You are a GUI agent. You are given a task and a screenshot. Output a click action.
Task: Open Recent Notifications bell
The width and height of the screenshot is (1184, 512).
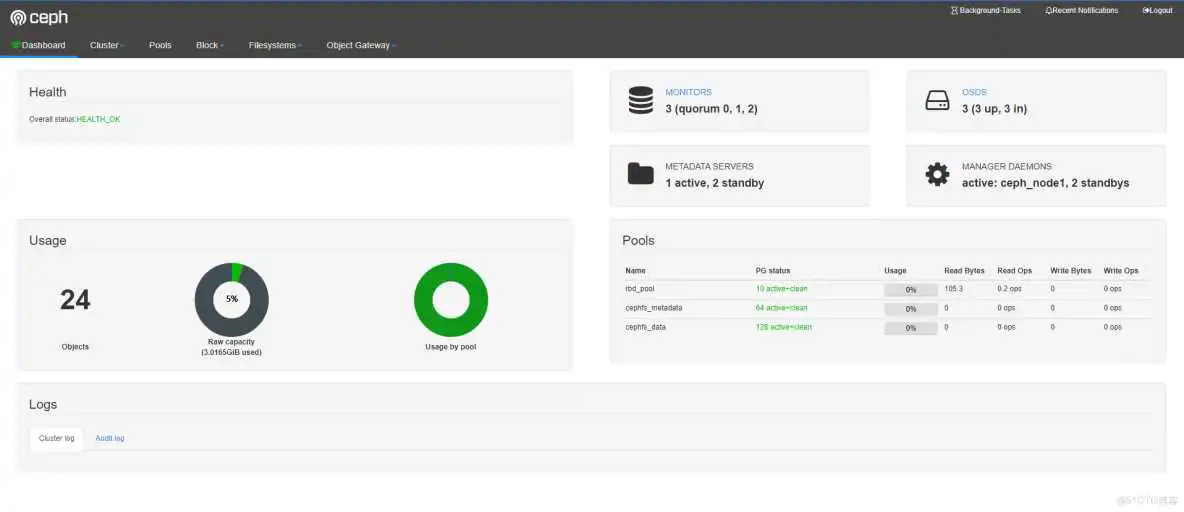click(x=1081, y=10)
